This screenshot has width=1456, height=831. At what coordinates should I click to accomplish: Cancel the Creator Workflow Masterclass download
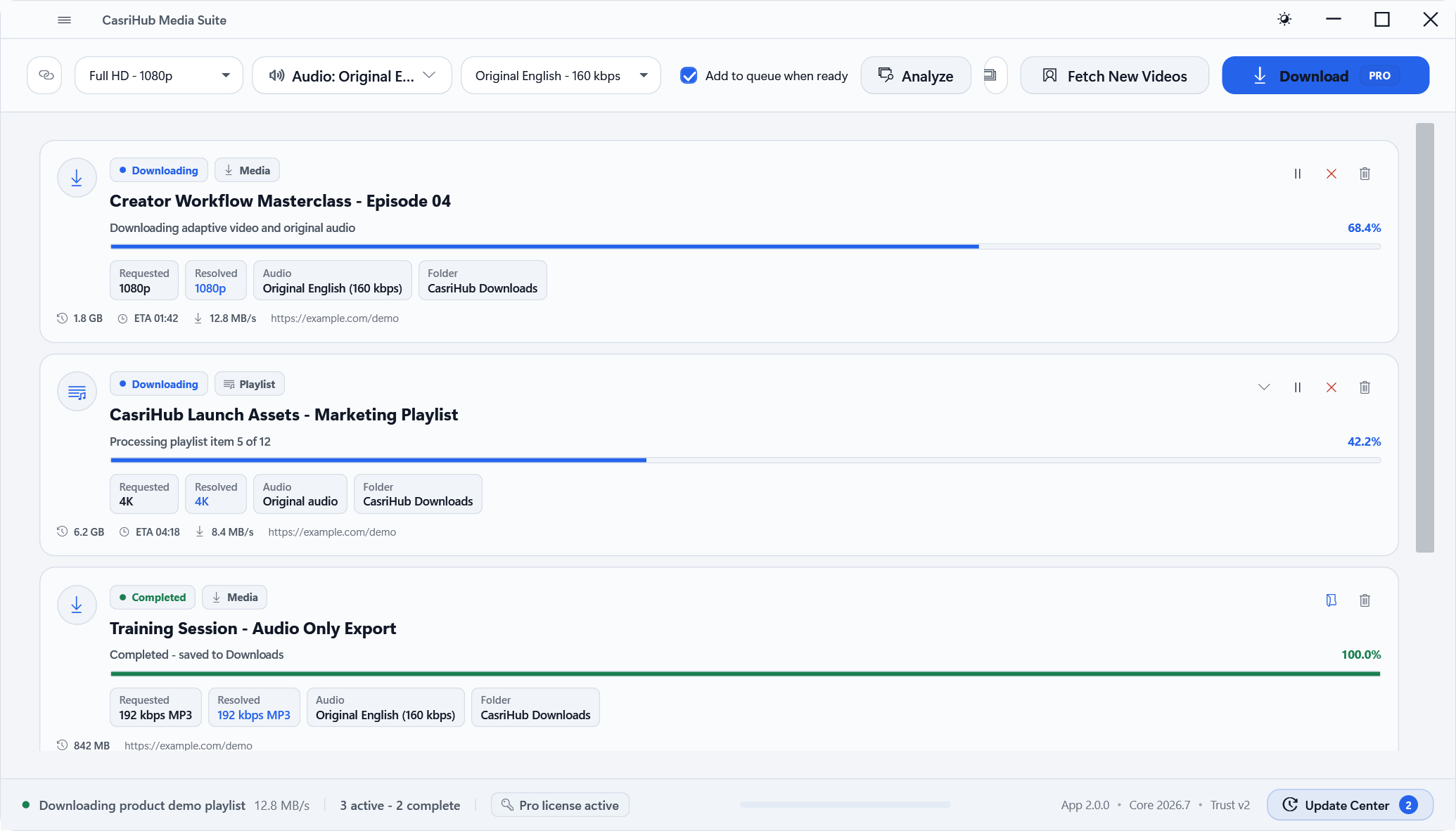(1332, 174)
